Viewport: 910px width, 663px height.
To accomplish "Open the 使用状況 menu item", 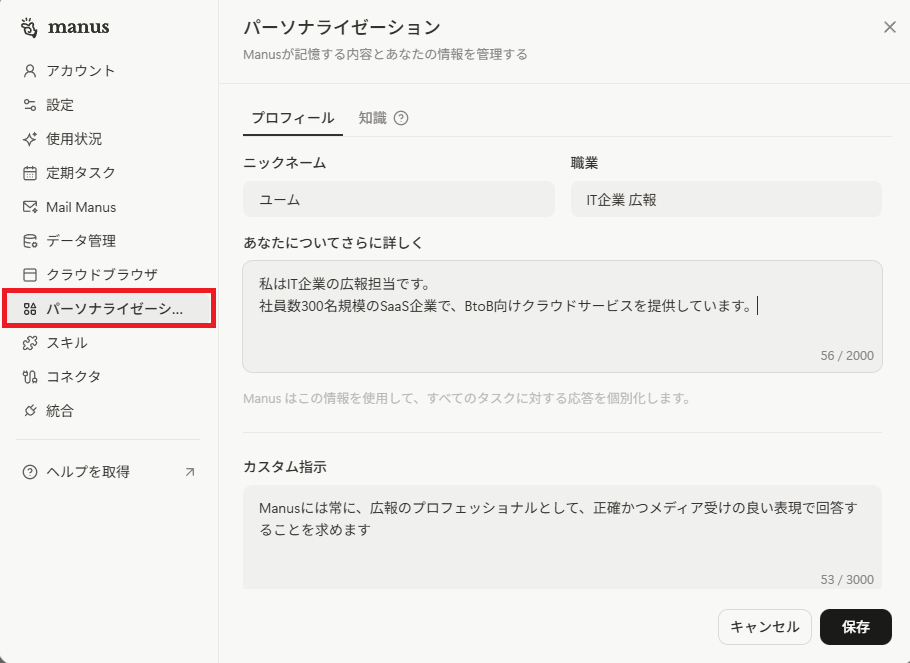I will coord(109,139).
